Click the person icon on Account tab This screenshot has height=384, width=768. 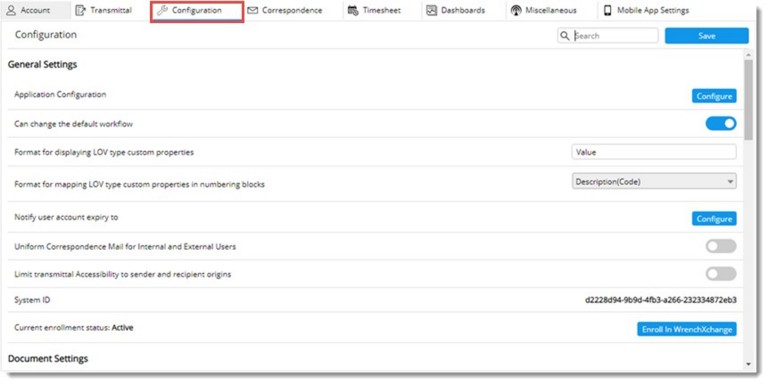point(11,10)
